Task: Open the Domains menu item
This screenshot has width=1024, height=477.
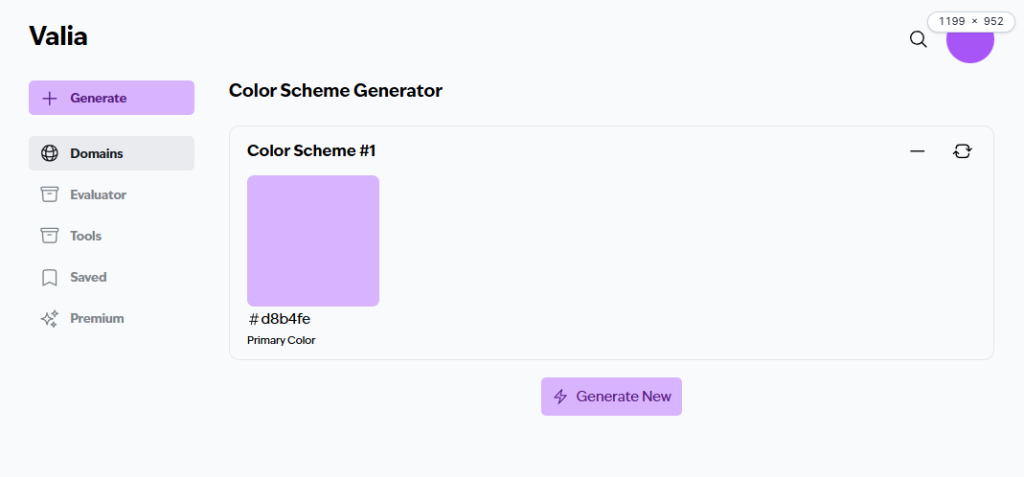Action: point(97,154)
